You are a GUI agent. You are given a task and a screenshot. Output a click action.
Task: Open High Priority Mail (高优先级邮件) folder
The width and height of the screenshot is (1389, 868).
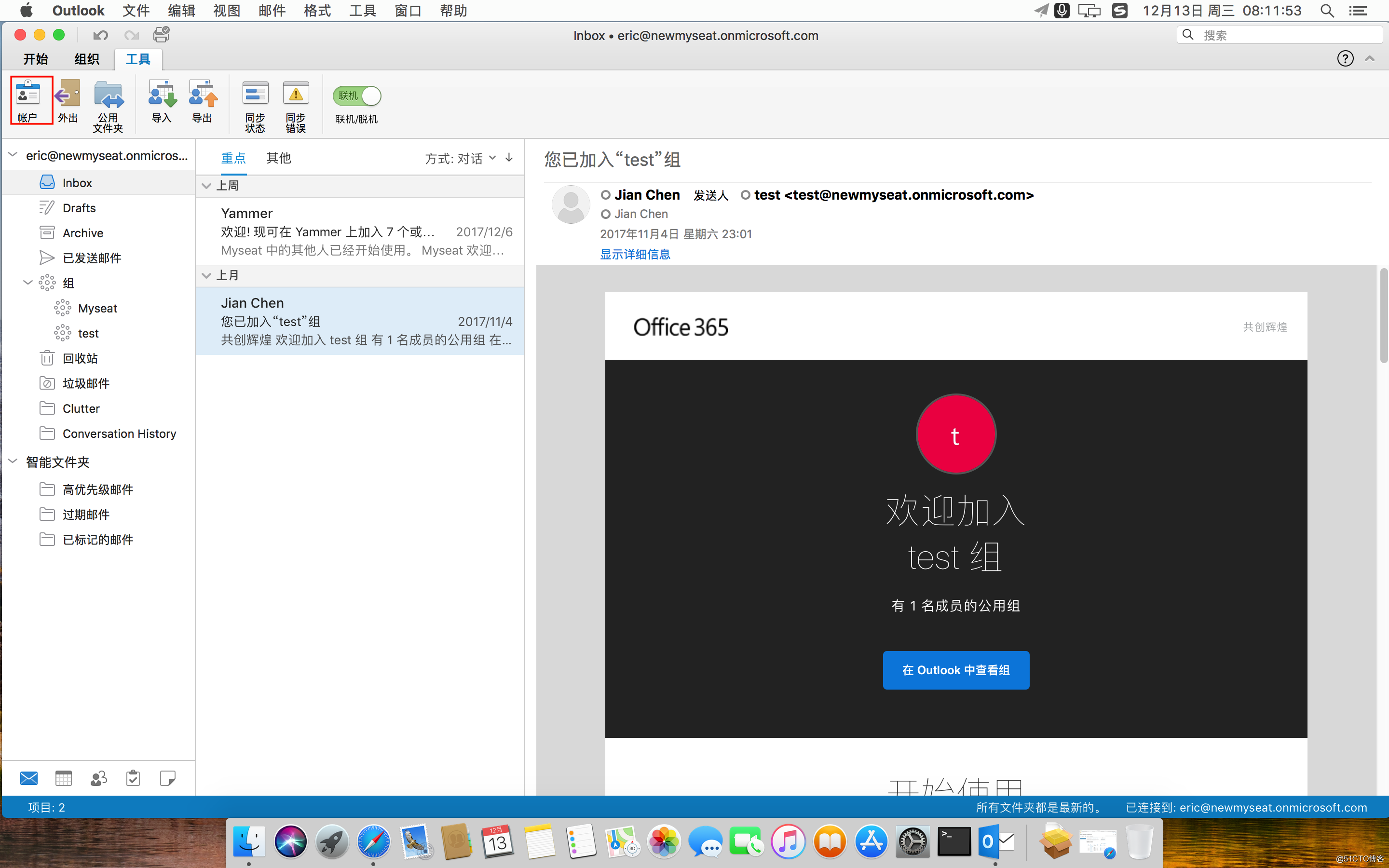[x=99, y=489]
